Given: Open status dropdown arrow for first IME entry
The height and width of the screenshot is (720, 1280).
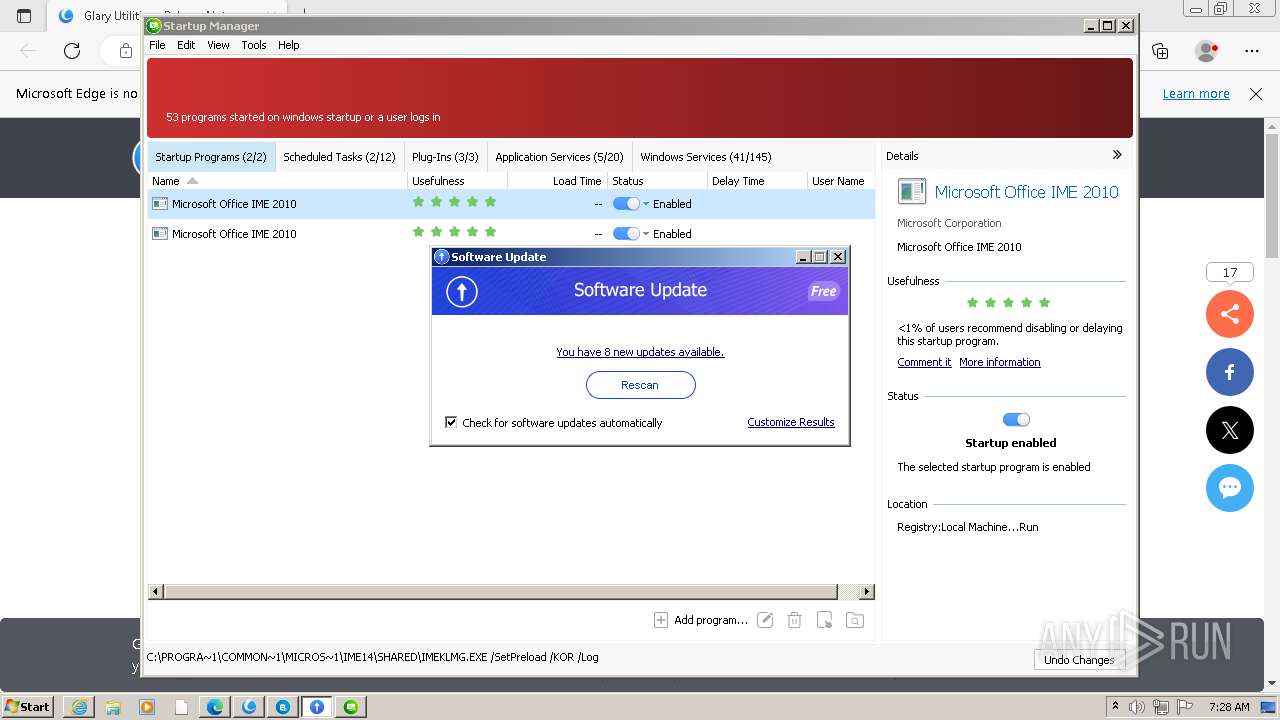Looking at the screenshot, I should (x=646, y=204).
